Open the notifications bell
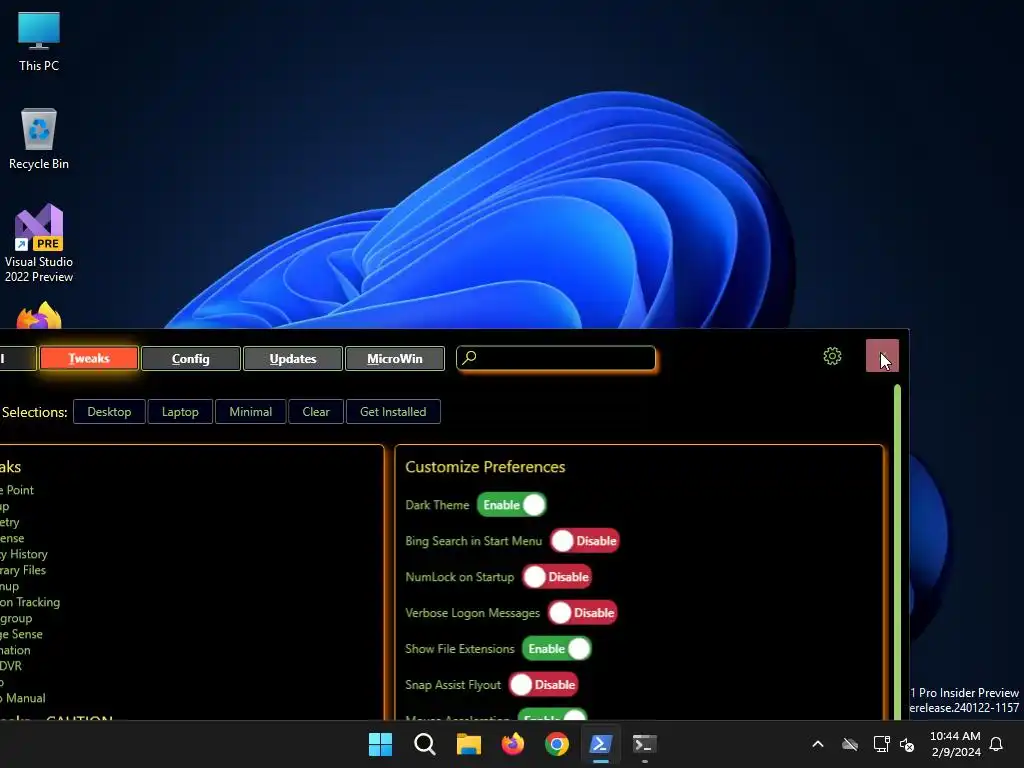 pos(996,744)
